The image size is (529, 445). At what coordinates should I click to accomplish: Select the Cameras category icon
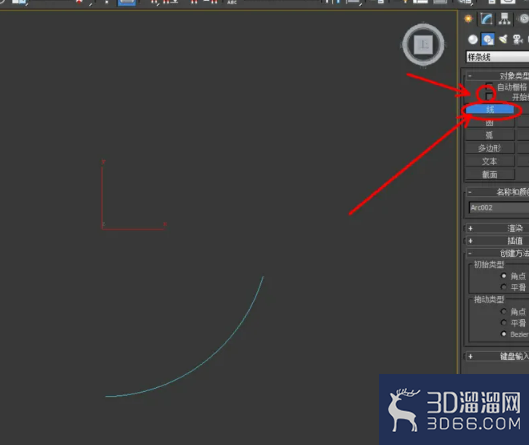click(x=518, y=40)
